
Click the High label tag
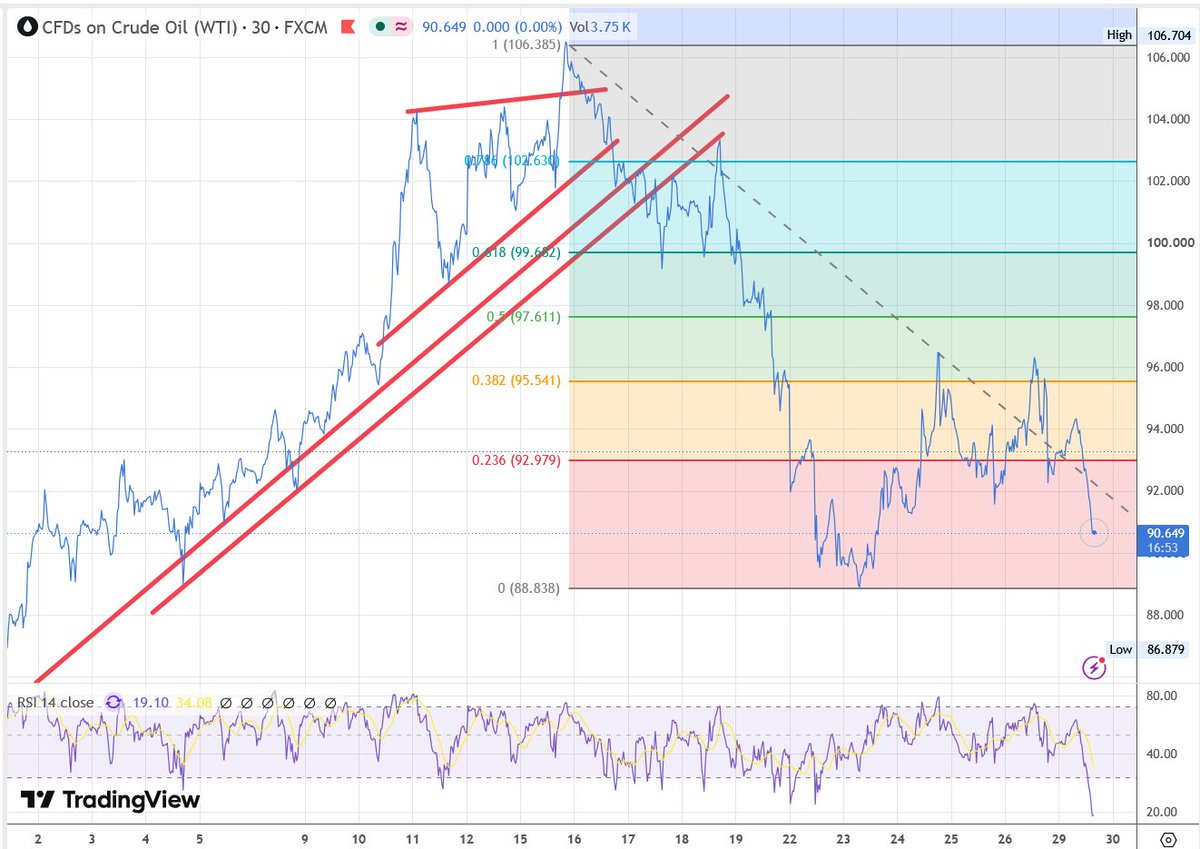1119,35
